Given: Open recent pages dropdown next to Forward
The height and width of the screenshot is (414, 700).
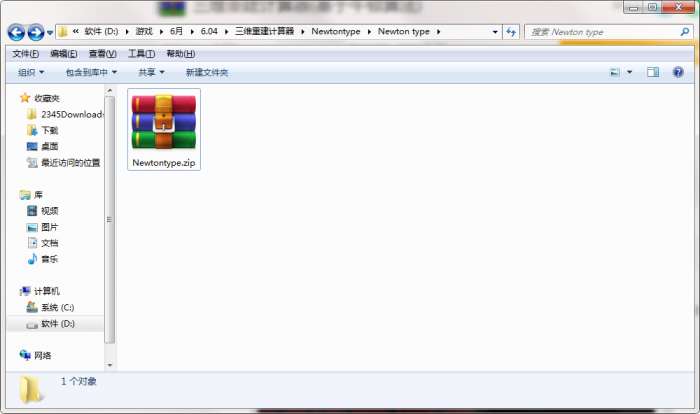Looking at the screenshot, I should point(50,33).
